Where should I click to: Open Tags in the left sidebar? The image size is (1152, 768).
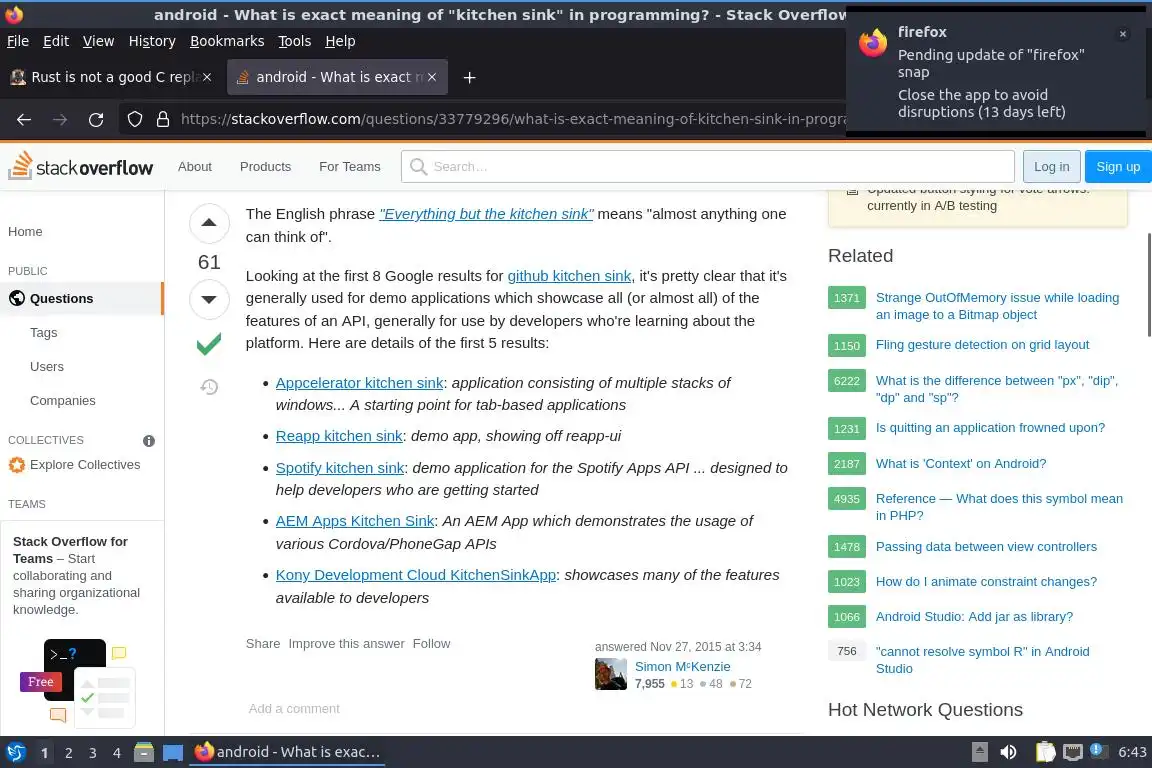43,333
